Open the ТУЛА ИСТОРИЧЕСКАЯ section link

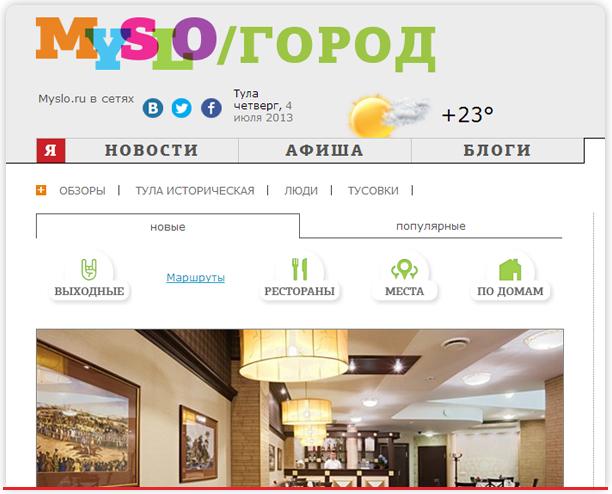pyautogui.click(x=195, y=191)
